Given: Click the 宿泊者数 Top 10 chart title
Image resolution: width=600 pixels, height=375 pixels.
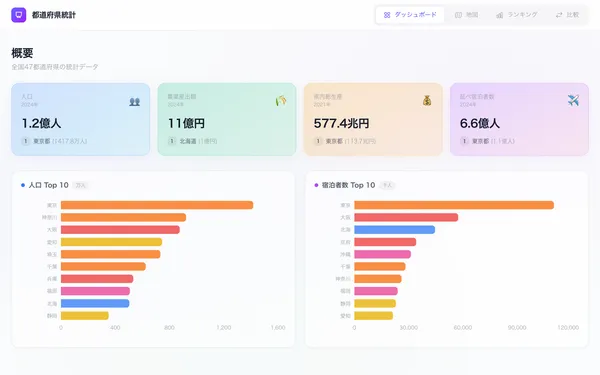Looking at the screenshot, I should point(349,185).
